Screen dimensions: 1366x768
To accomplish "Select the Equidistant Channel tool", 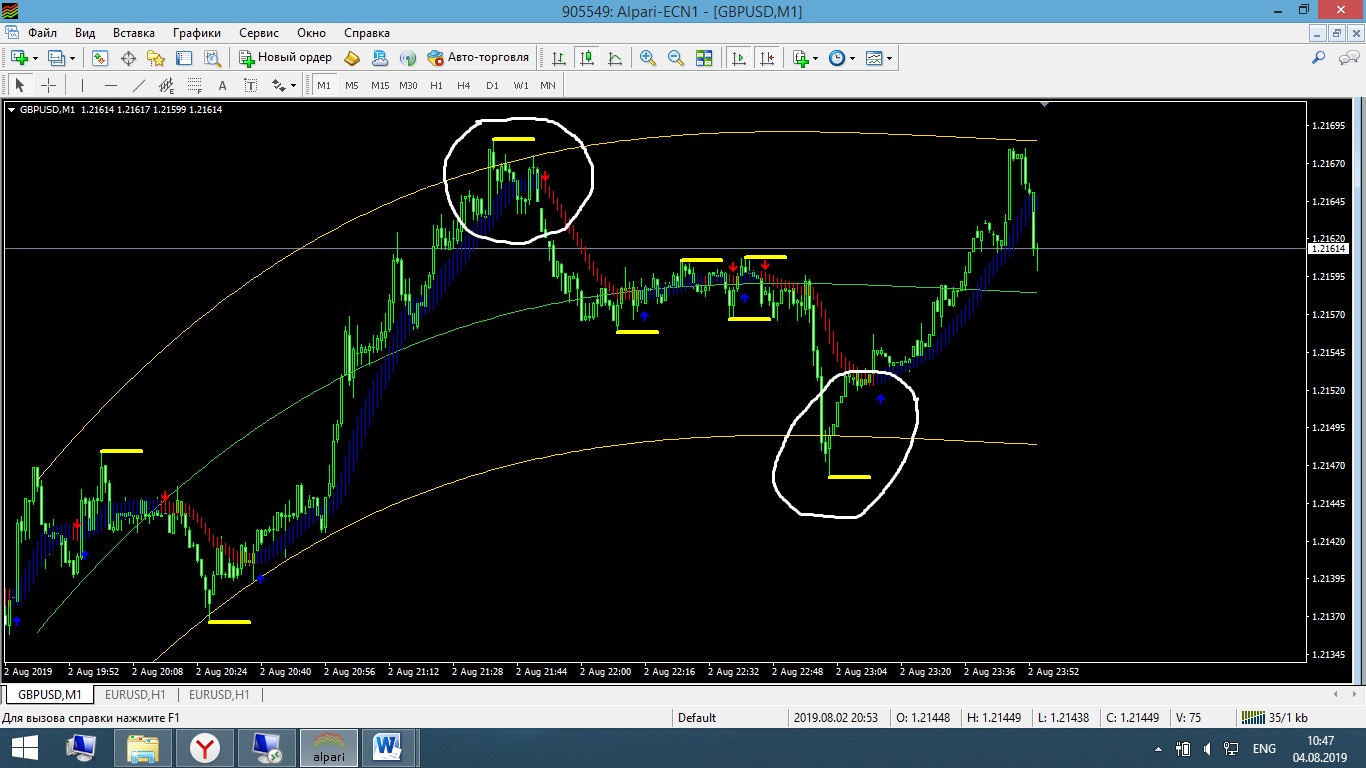I will 166,85.
